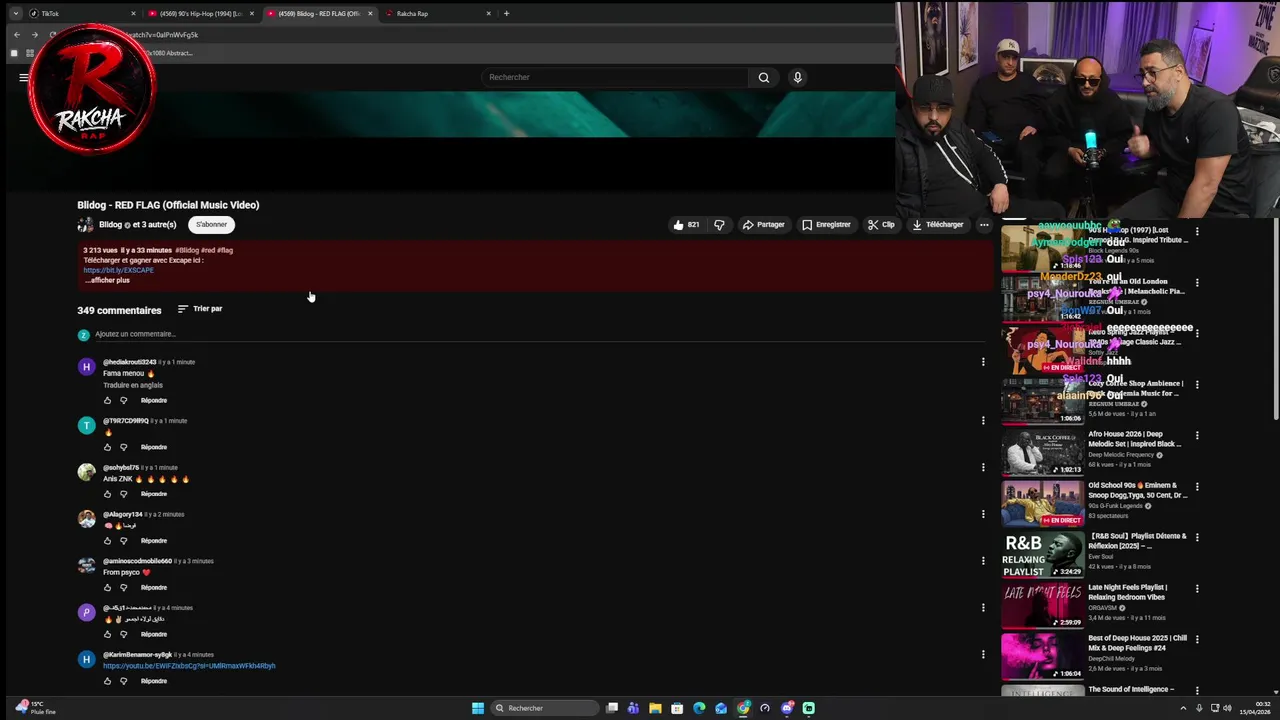The image size is (1280, 720).
Task: Click the page vertical scrollbar
Action: [x=1275, y=320]
